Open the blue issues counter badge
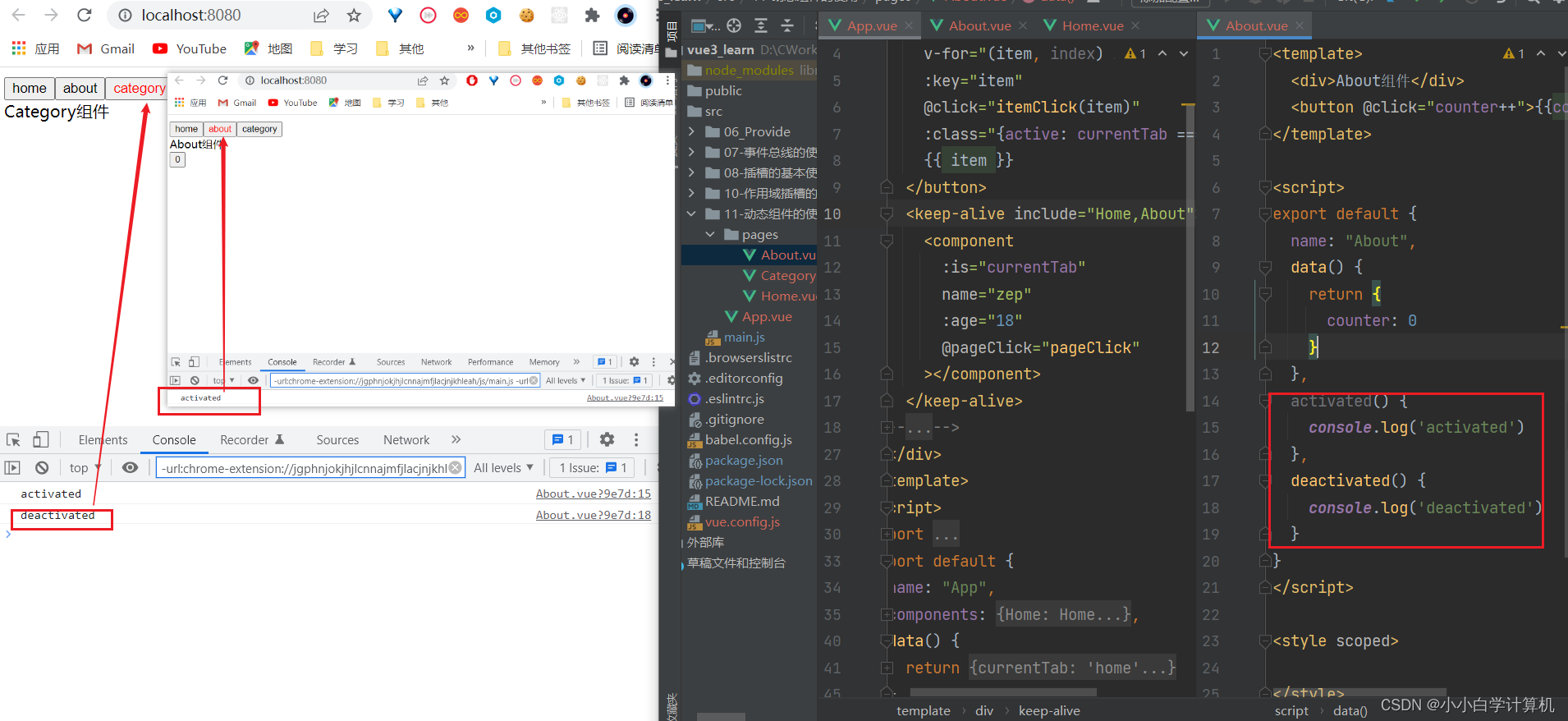 tap(563, 440)
